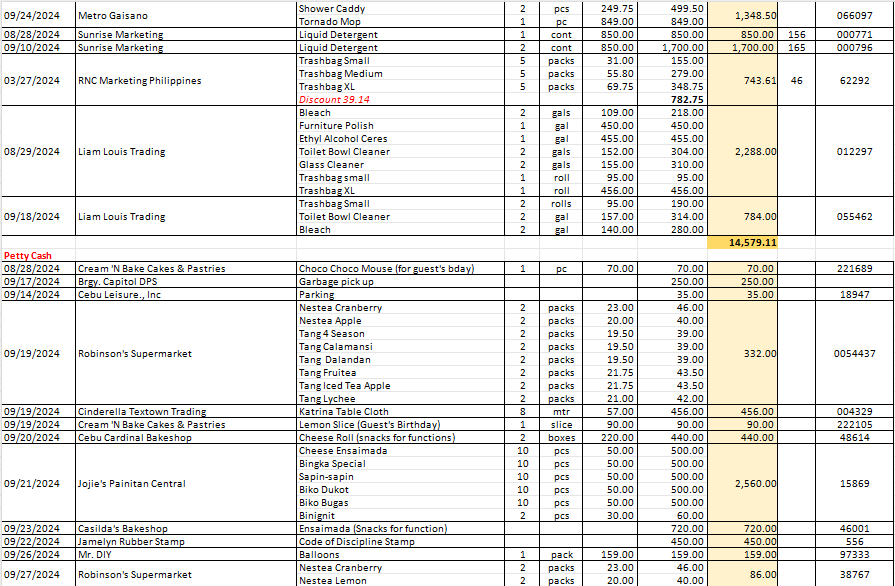
Task: Click the Mr. DIY supplier cell
Action: pos(186,555)
